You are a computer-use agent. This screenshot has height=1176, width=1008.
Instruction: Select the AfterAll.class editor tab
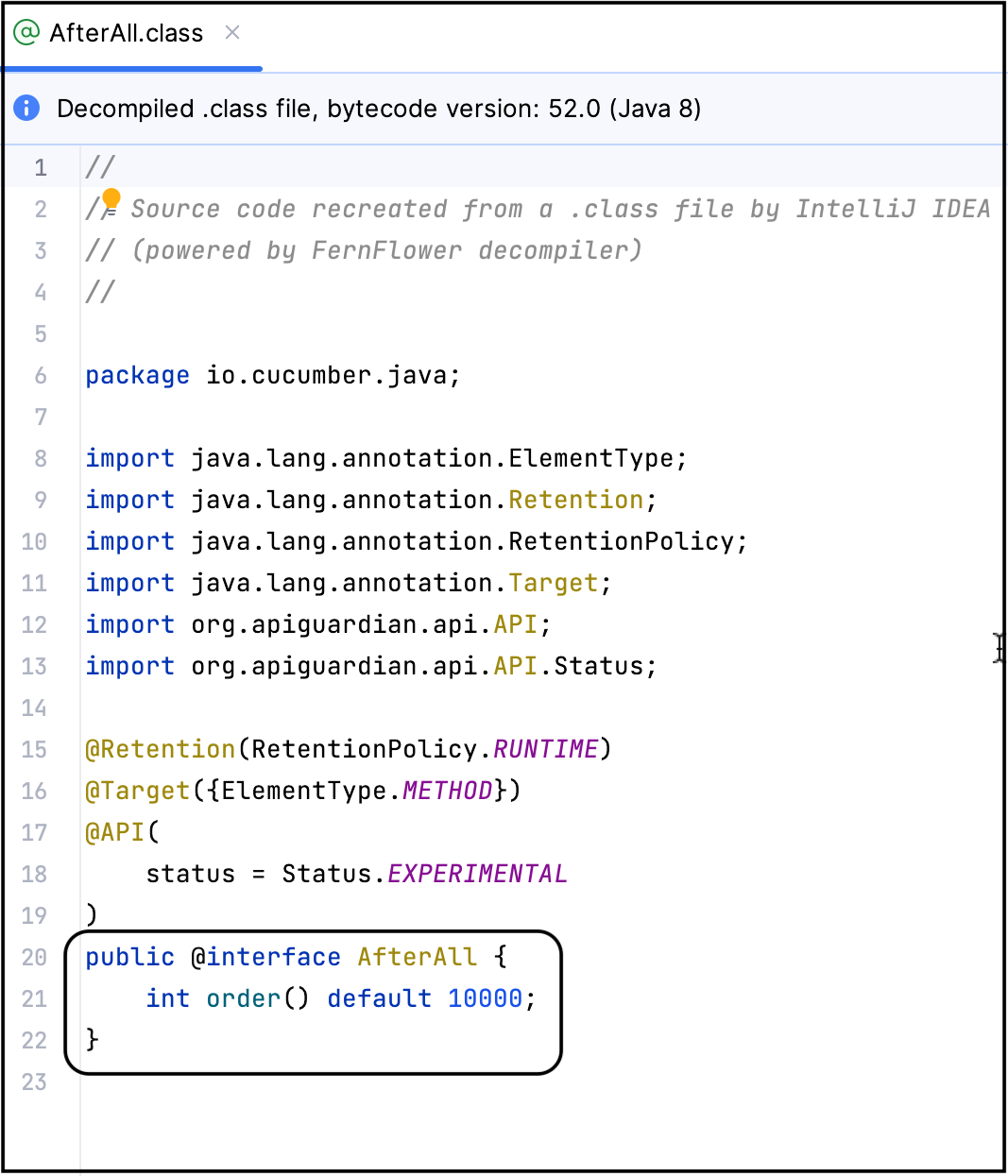[x=126, y=34]
